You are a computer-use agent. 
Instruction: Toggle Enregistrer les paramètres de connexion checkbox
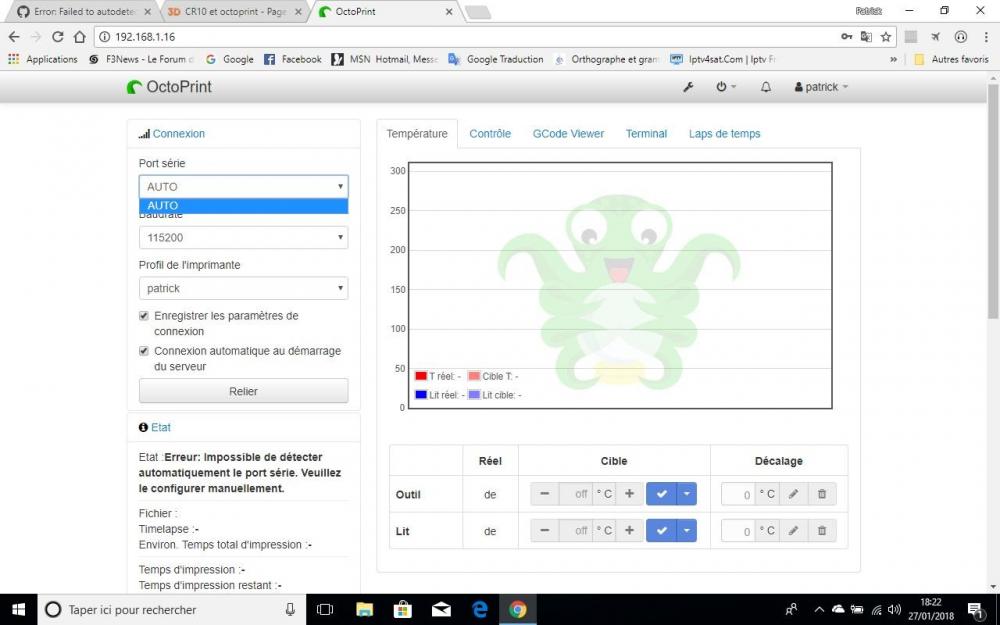tap(143, 316)
